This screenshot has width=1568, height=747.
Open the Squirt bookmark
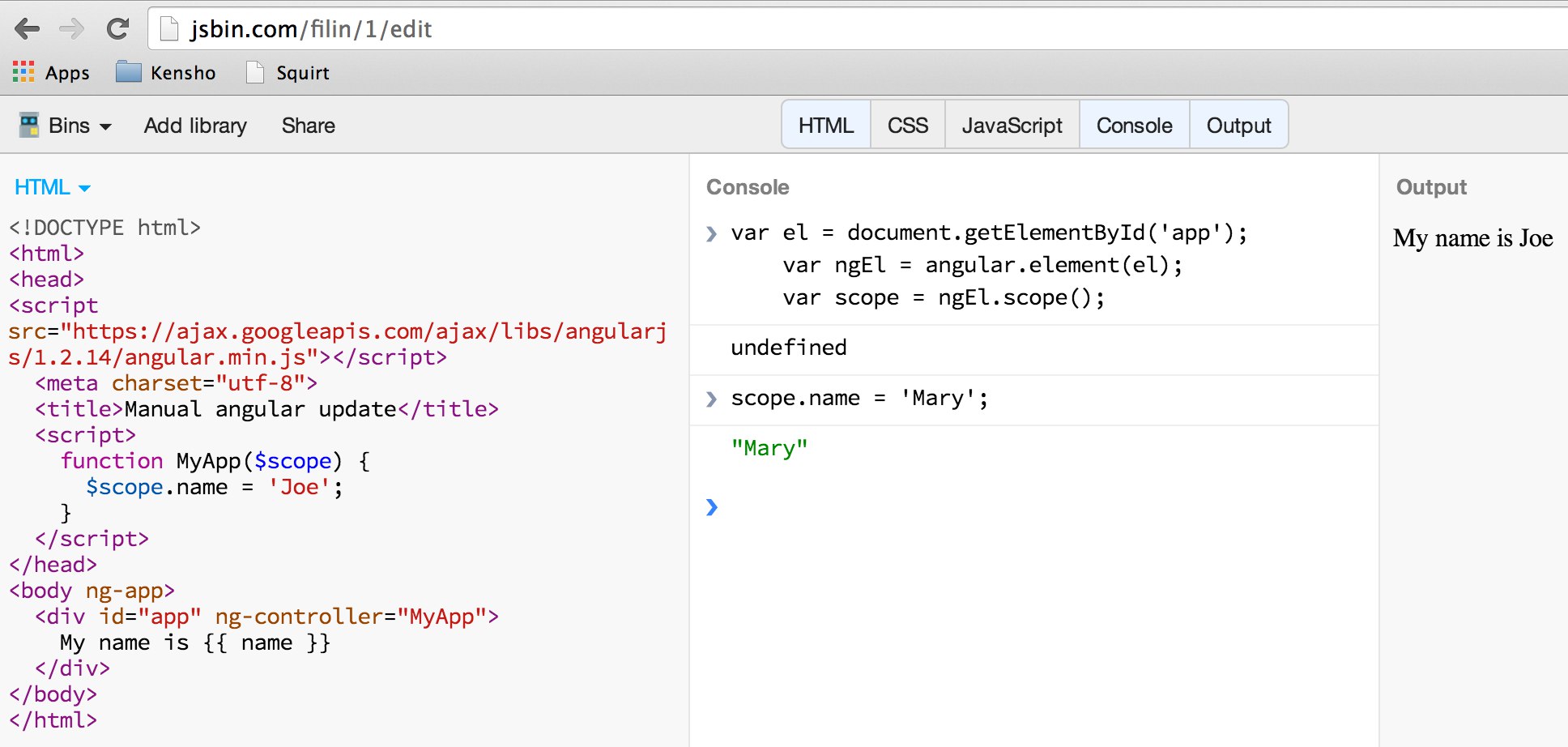tap(288, 73)
